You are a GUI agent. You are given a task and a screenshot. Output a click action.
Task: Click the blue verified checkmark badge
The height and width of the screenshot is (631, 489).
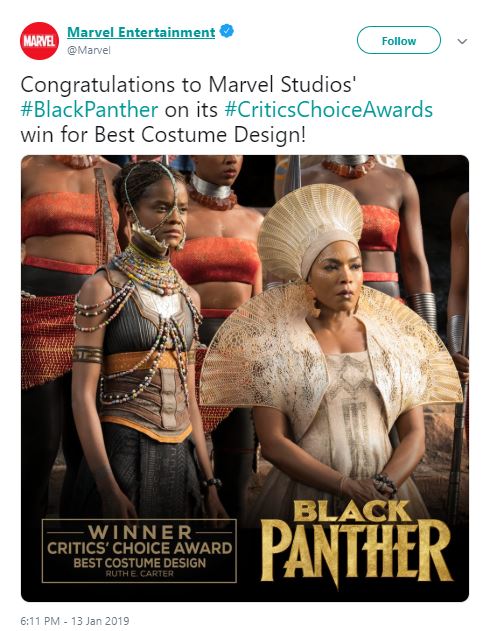point(227,31)
